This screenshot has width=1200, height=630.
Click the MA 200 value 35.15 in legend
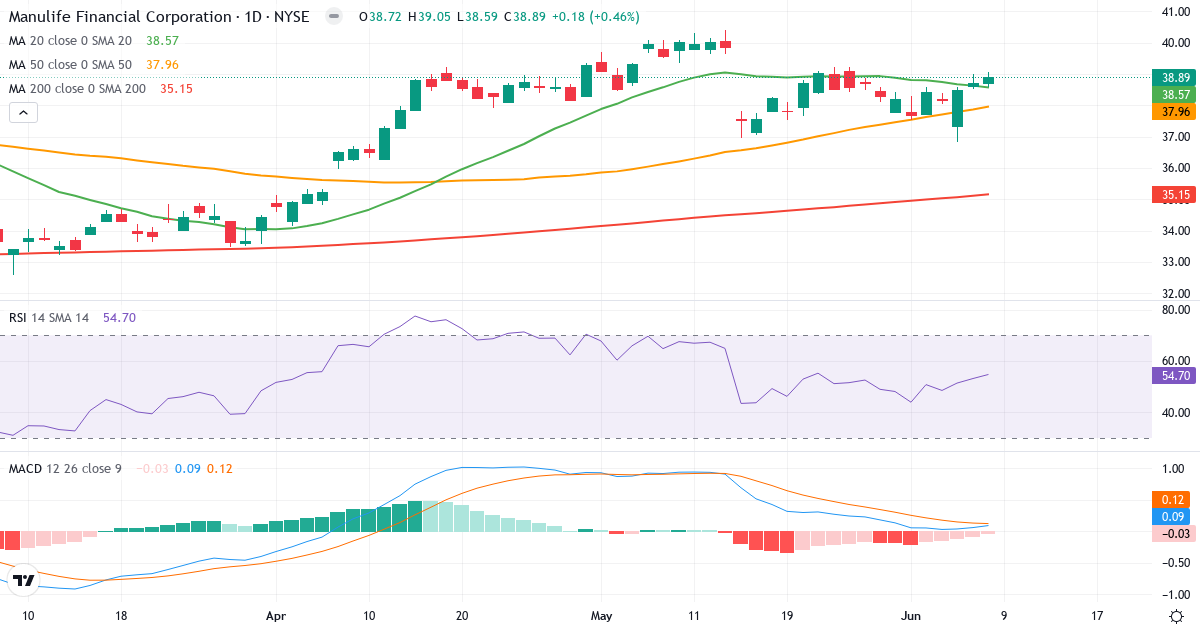click(x=176, y=89)
